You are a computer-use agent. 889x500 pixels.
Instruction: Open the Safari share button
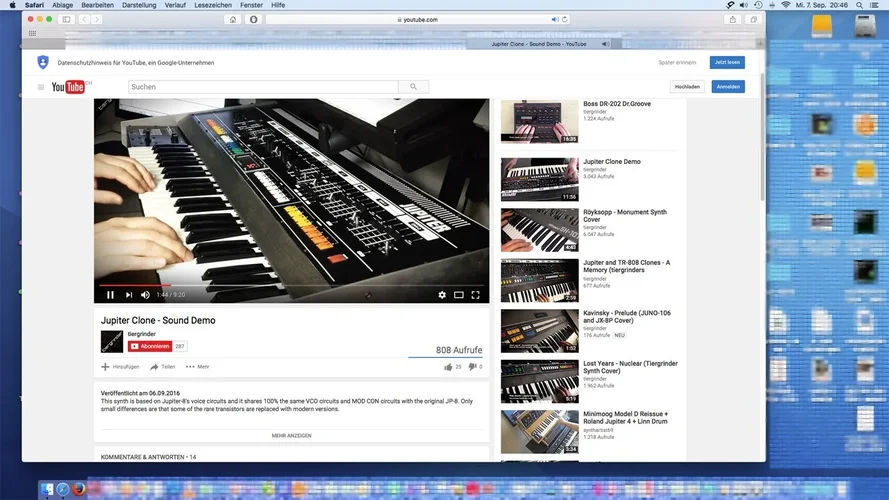point(733,19)
